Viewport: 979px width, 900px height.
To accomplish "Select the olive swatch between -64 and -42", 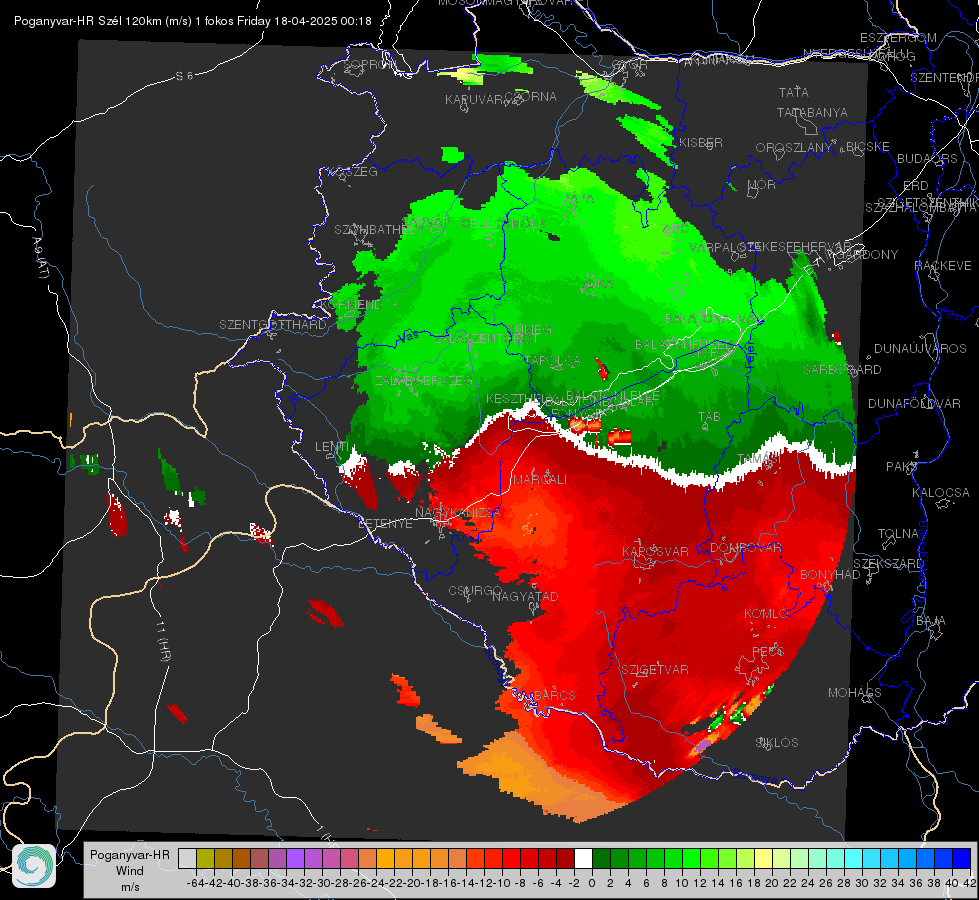I will 205,859.
